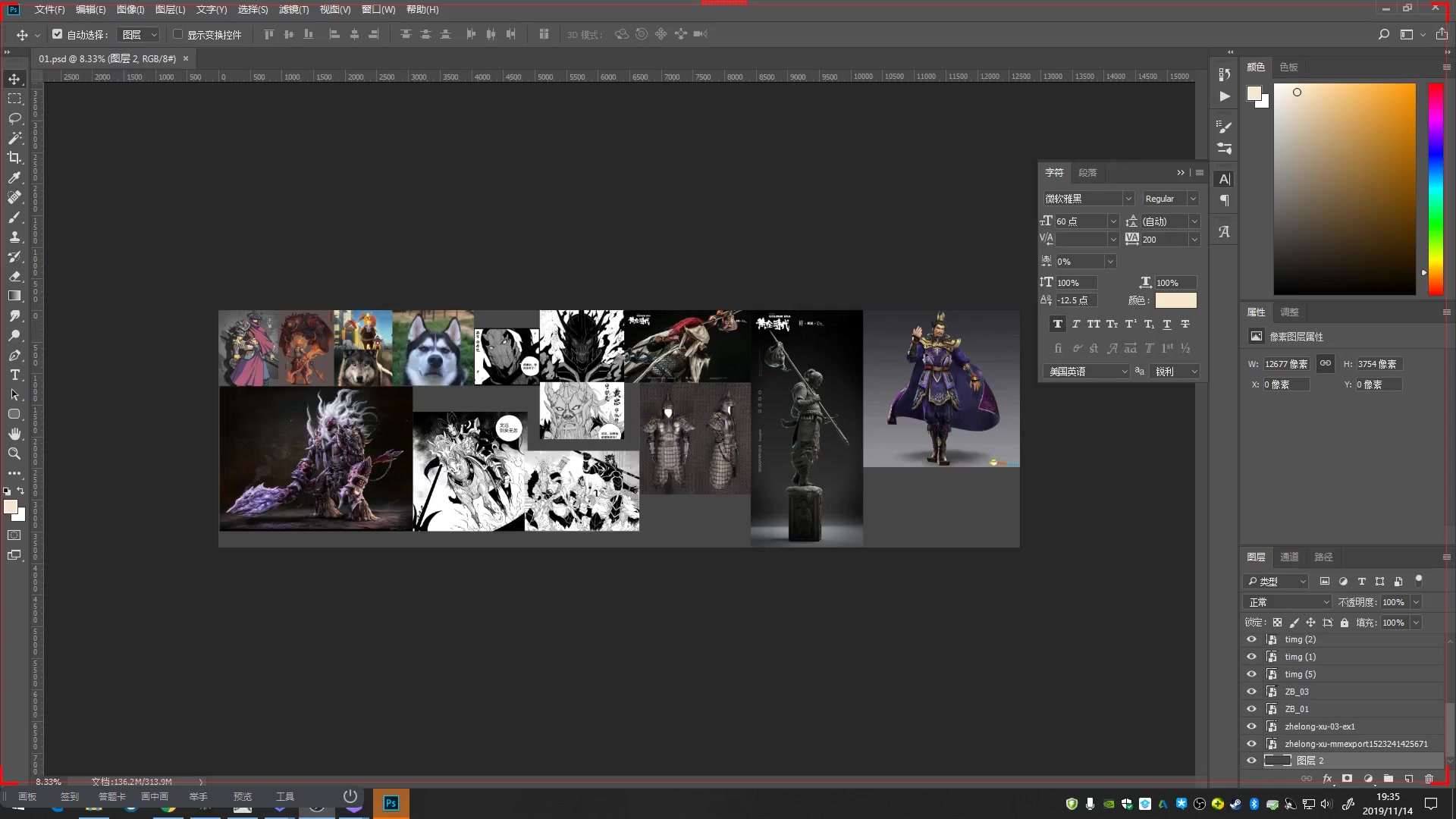Image resolution: width=1456 pixels, height=819 pixels.
Task: Open the layer filter 类型 dropdown
Action: tap(1277, 582)
